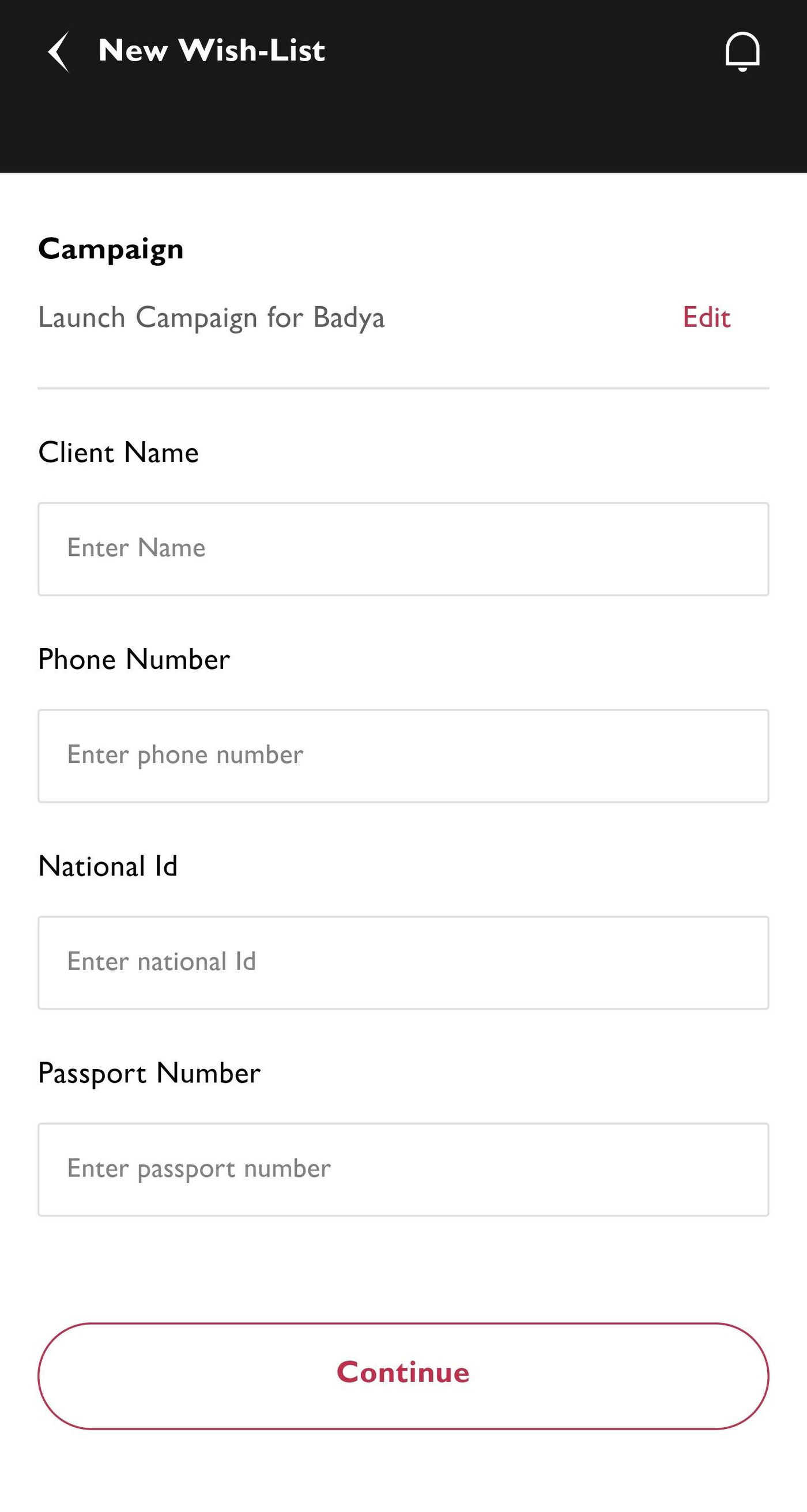Tap the National Id label
The height and width of the screenshot is (1512, 807).
[x=108, y=866]
